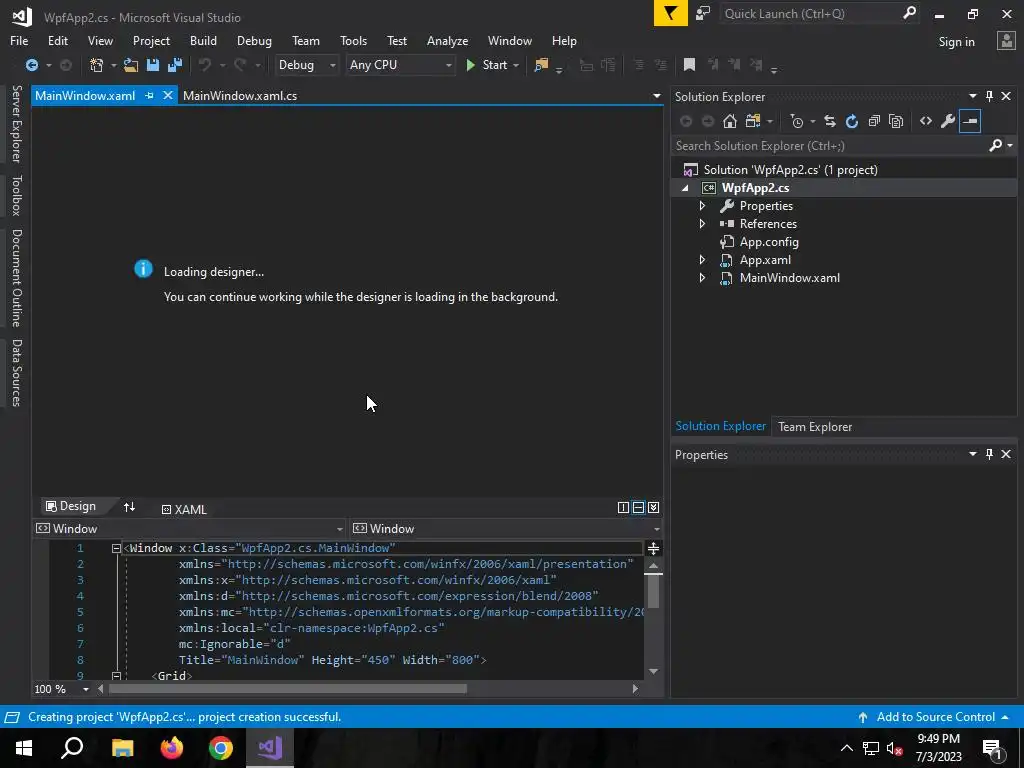The image size is (1024, 768).
Task: Click the swap panes arrows icon
Action: click(x=129, y=507)
